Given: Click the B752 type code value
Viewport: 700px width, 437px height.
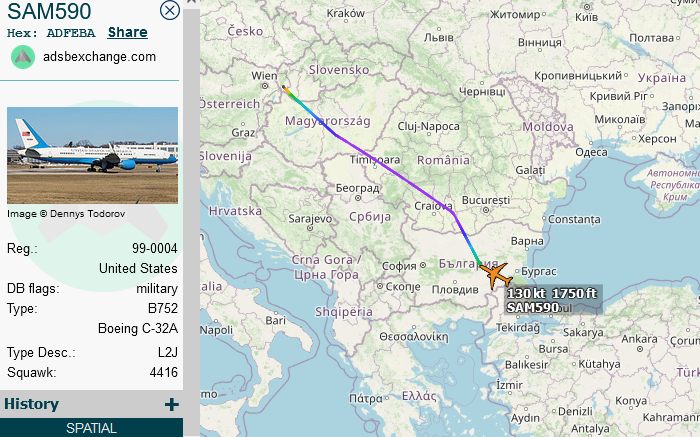Looking at the screenshot, I should [x=162, y=308].
